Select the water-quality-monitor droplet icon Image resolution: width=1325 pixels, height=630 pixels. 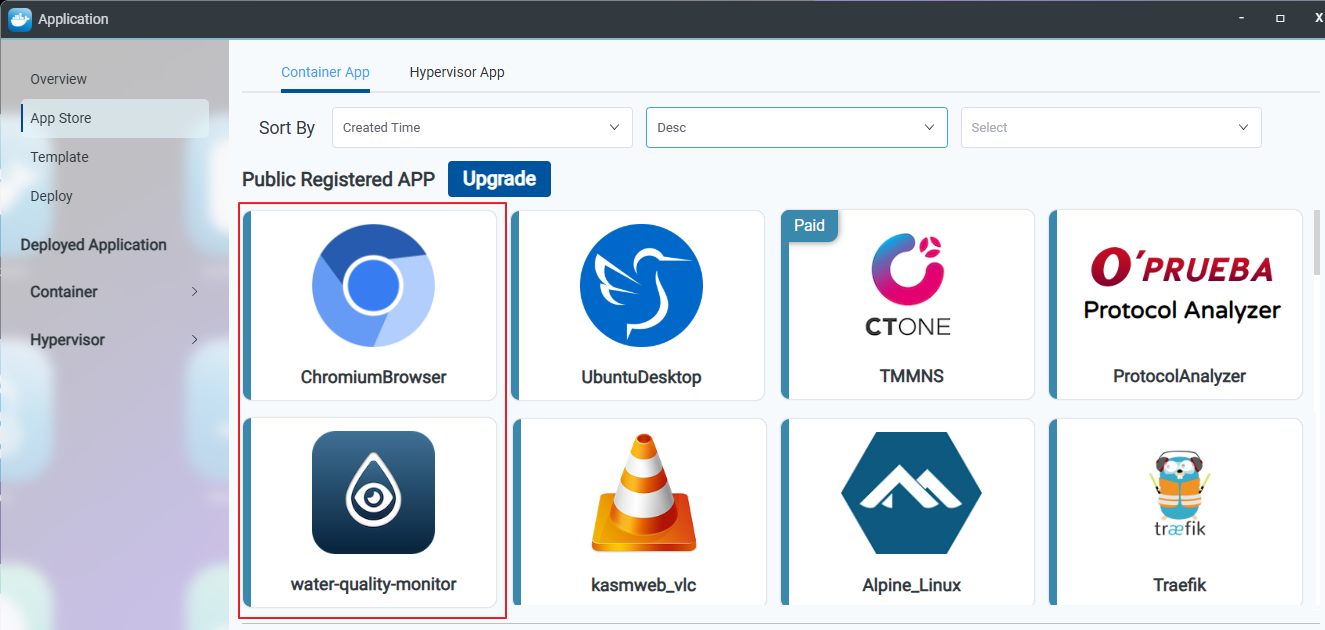pos(373,493)
